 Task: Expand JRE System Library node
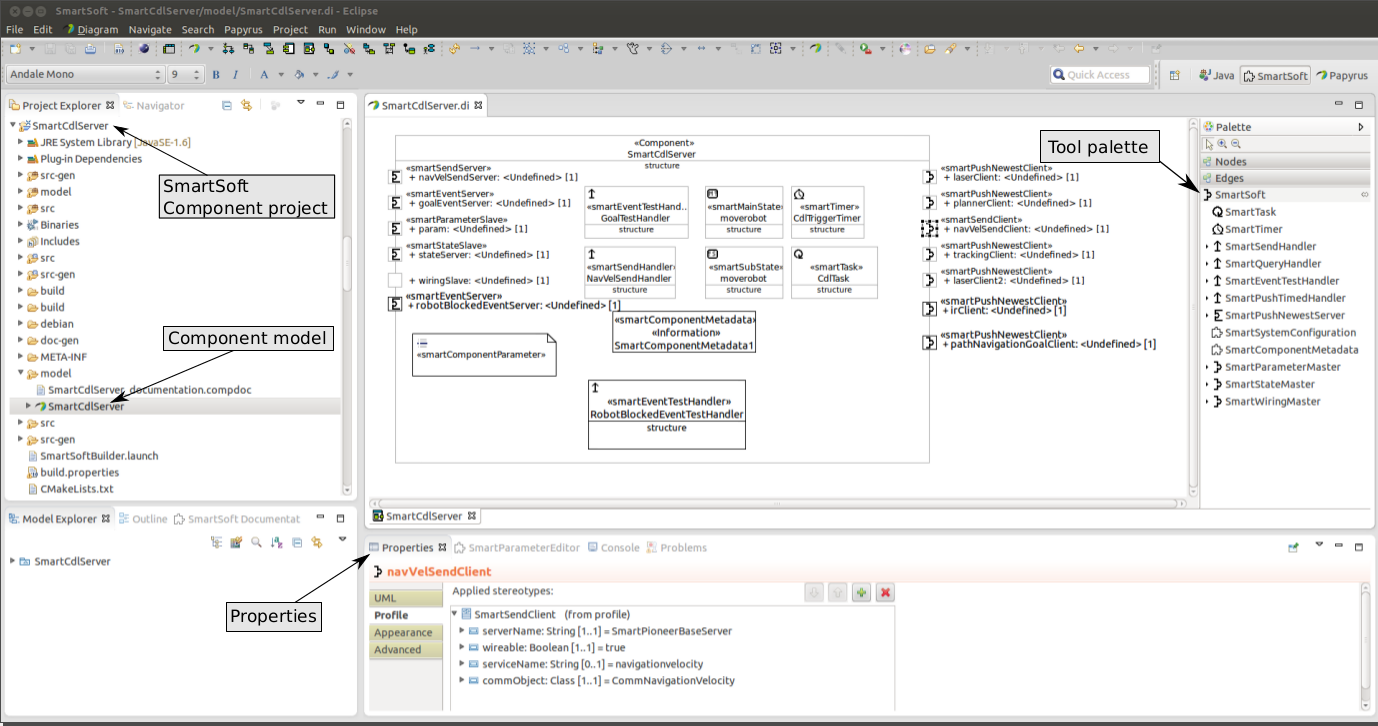(x=20, y=142)
